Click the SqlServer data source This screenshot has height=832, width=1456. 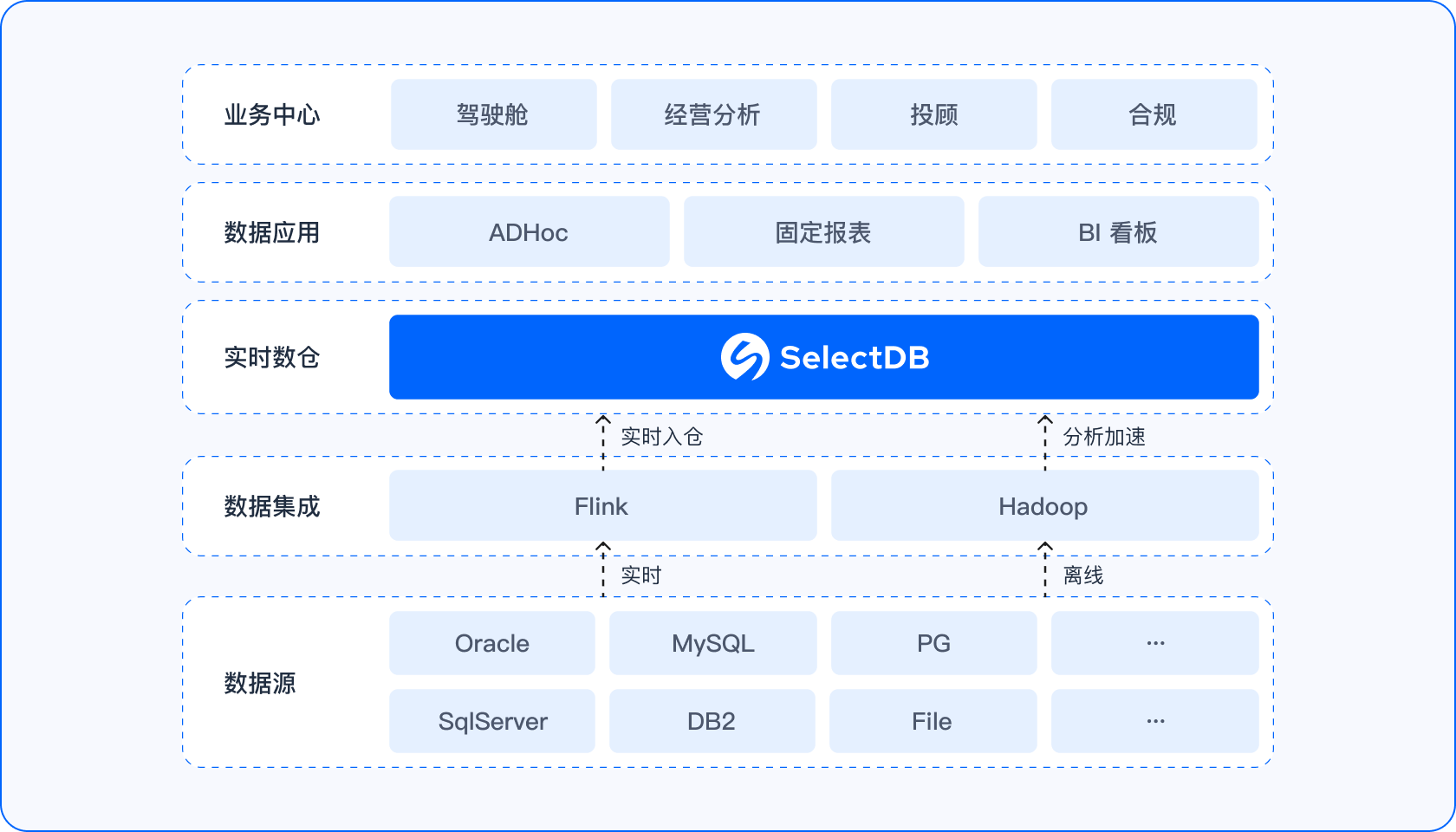tap(491, 721)
